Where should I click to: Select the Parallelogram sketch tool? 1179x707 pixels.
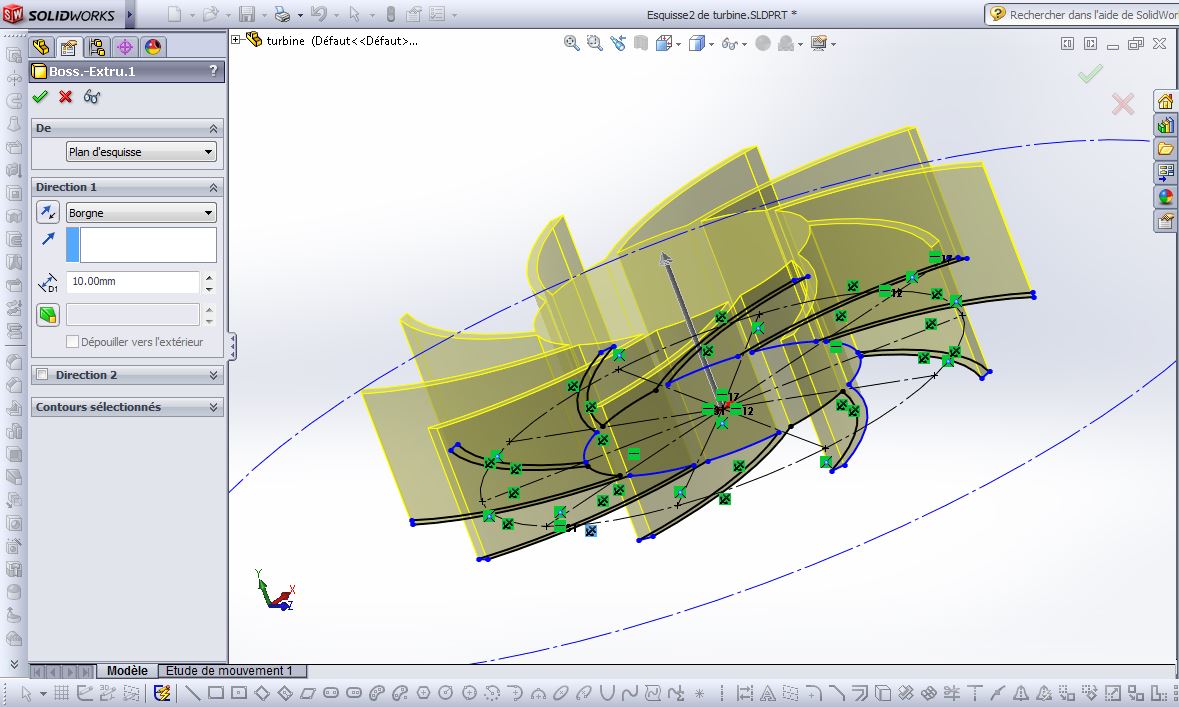click(x=308, y=693)
